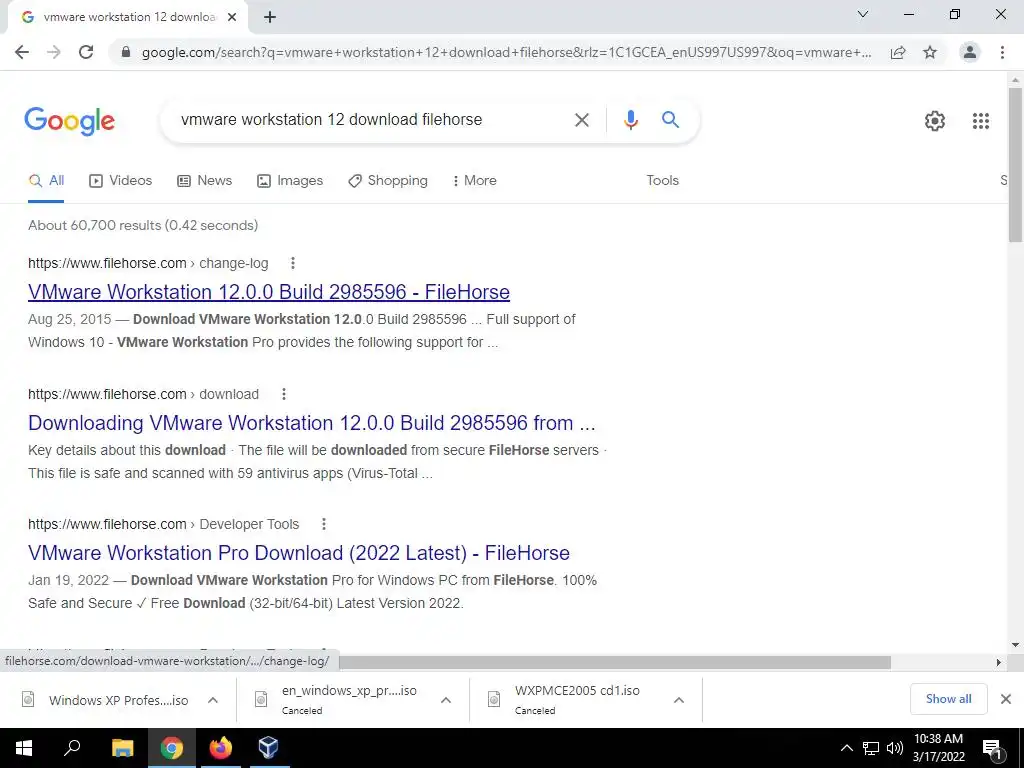
Task: Start voice search with the microphone icon
Action: click(630, 120)
